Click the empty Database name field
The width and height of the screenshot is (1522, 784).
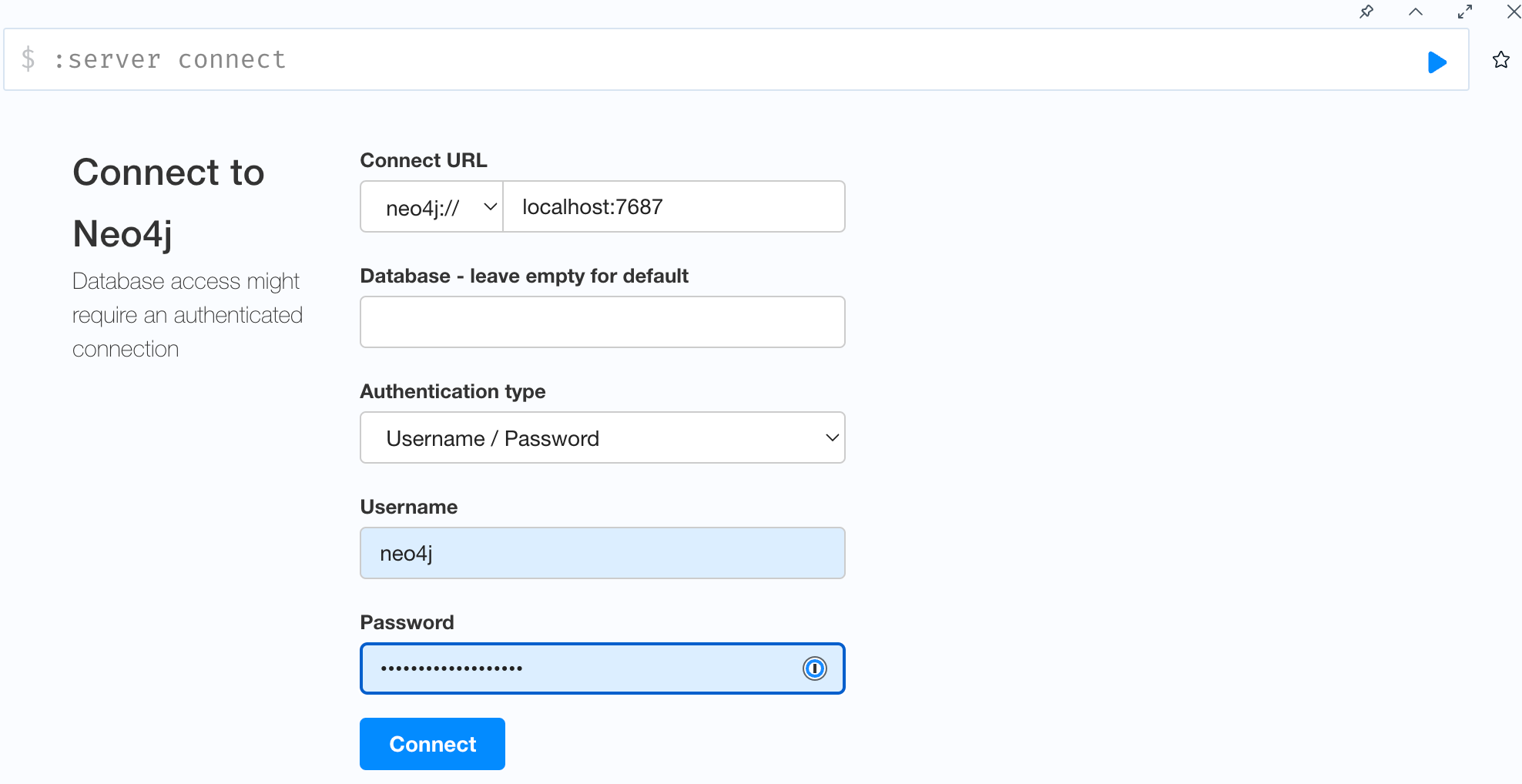click(x=602, y=322)
